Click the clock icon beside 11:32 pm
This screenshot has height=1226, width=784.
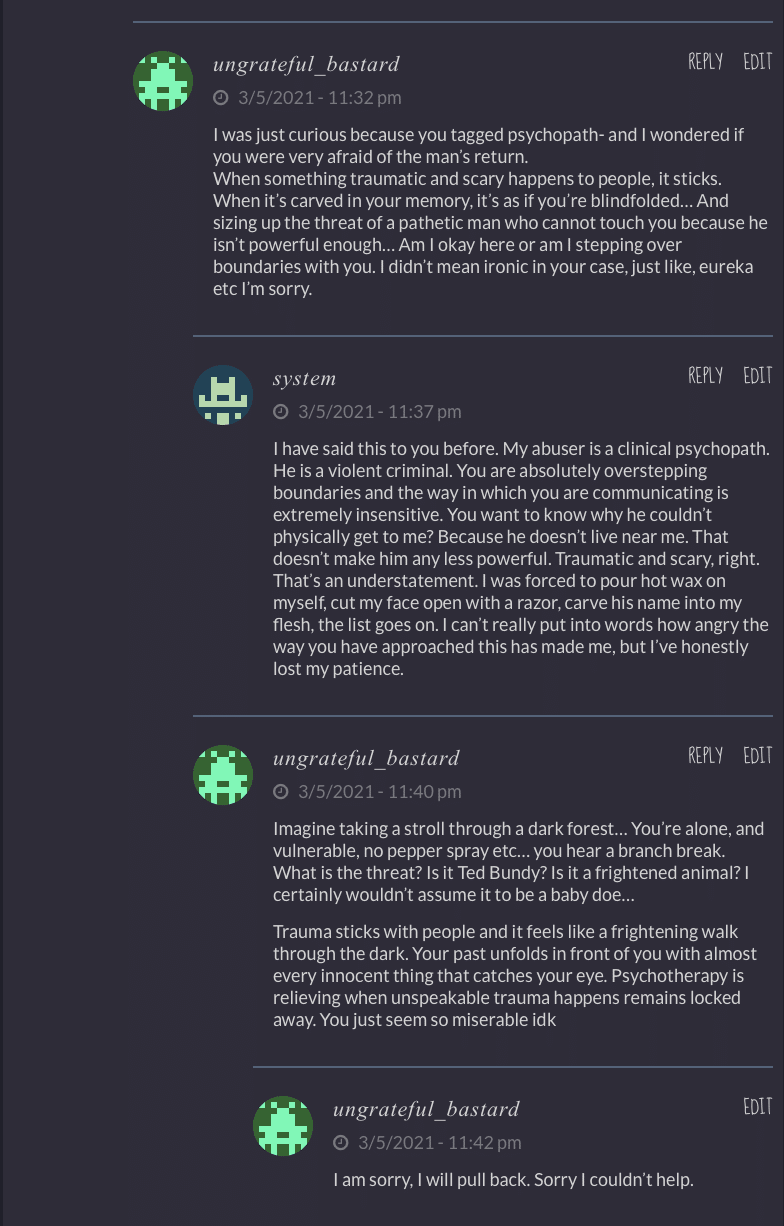(x=221, y=98)
